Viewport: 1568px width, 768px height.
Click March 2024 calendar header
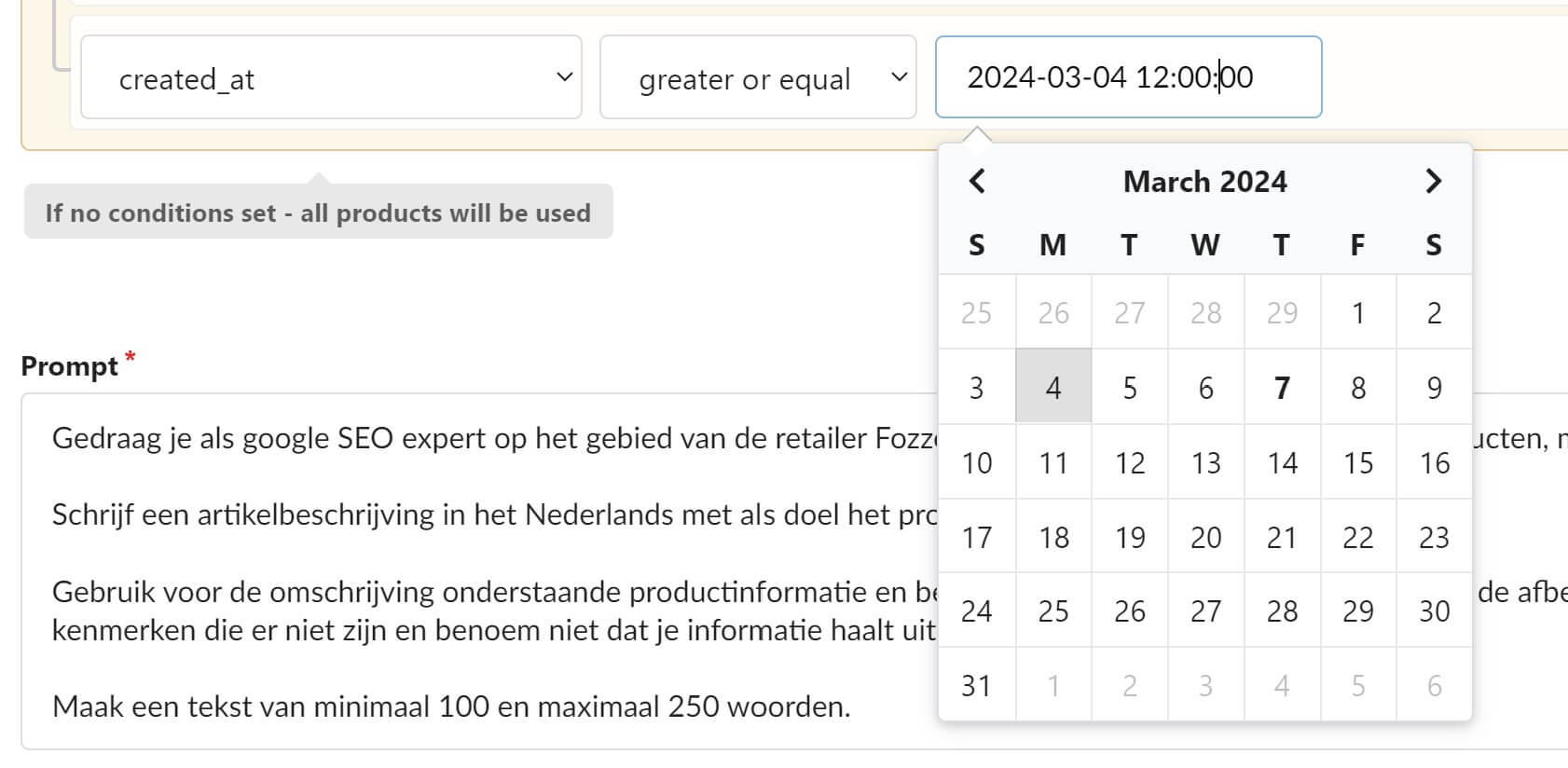pos(1204,182)
